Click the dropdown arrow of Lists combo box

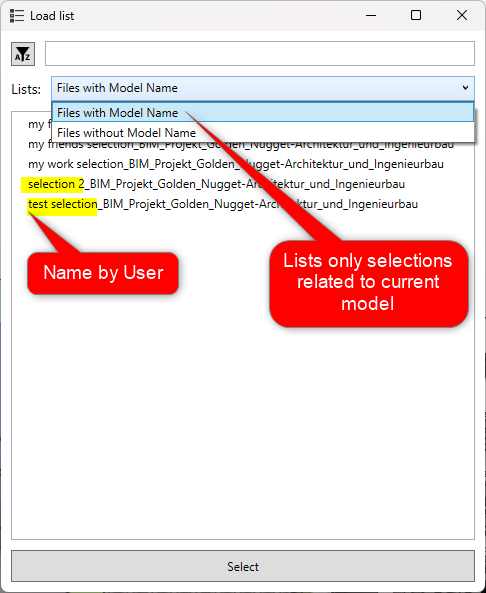pos(465,88)
